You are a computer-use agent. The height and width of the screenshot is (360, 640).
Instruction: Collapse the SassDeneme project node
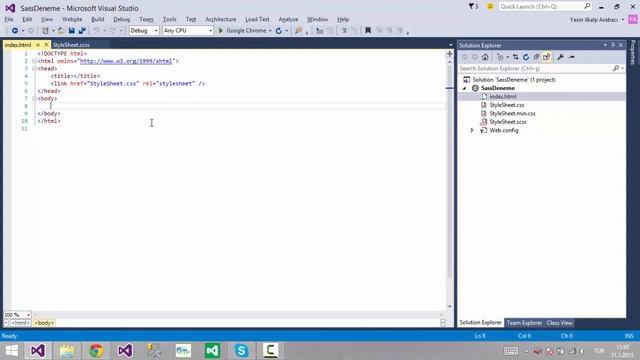click(464, 88)
